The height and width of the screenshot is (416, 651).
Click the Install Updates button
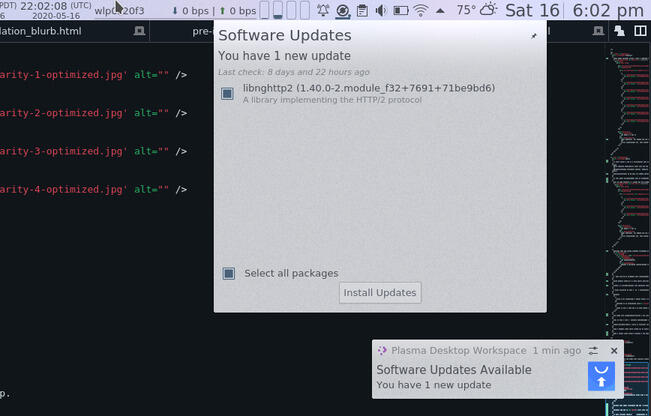380,293
